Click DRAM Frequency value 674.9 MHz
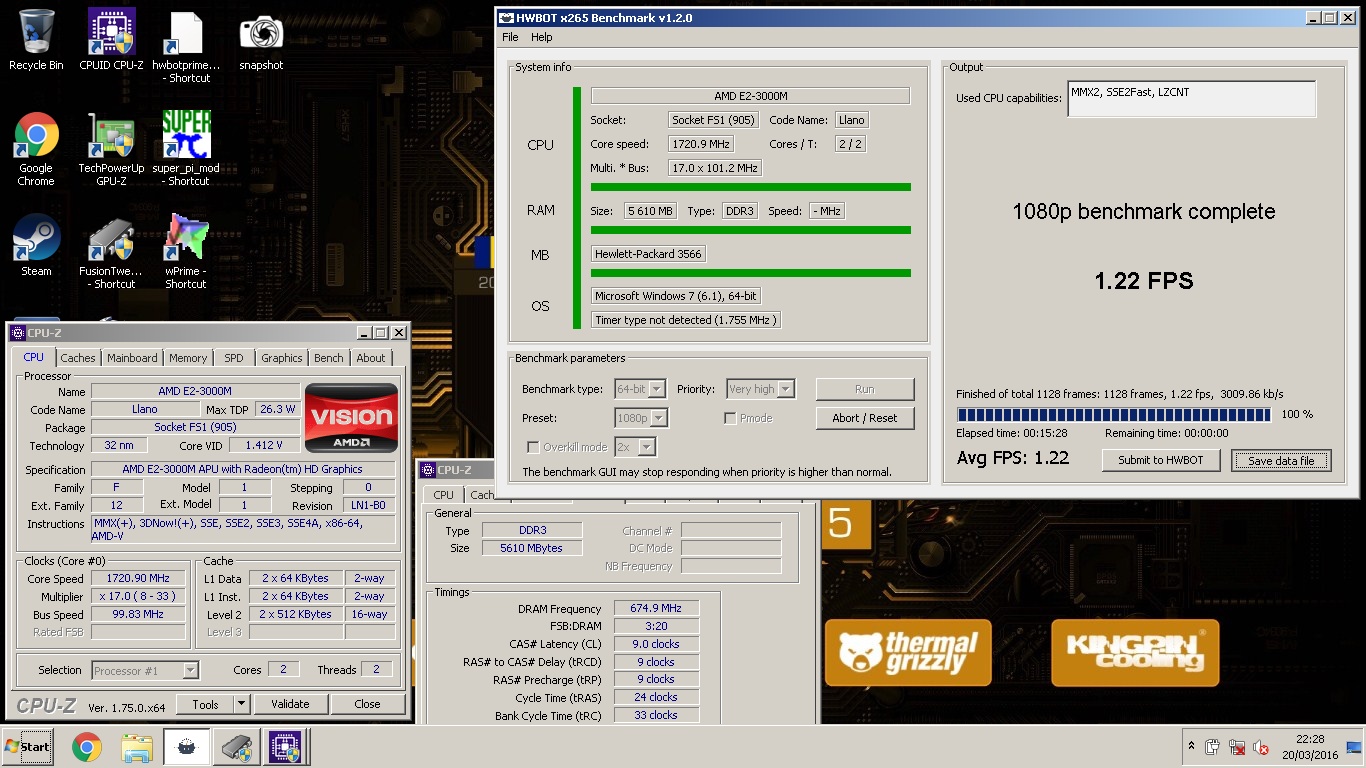 tap(656, 608)
